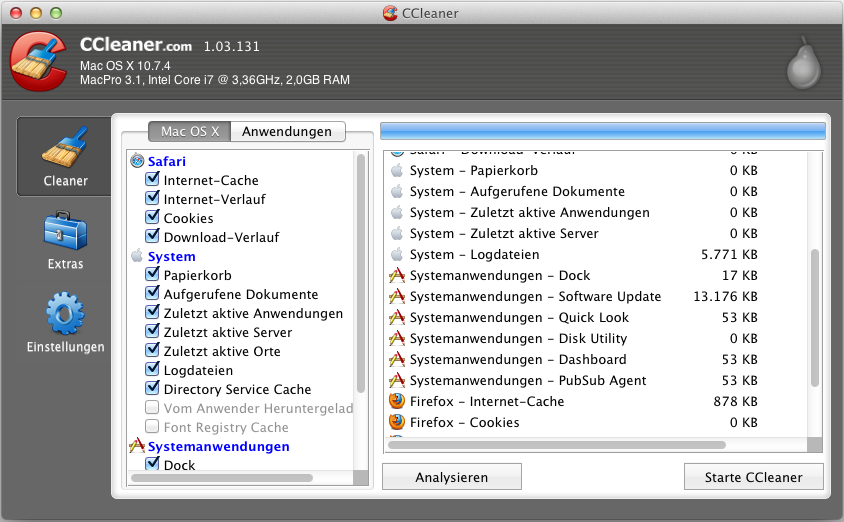Open the Extras toolbox icon
This screenshot has height=522, width=844.
point(65,231)
